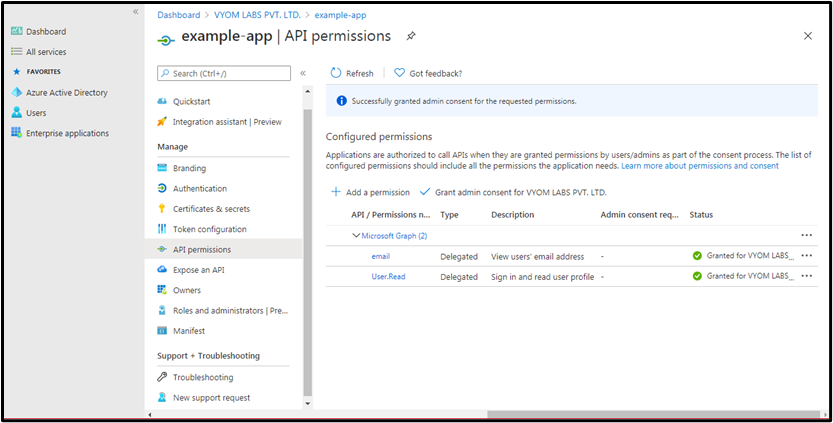Click the Dashboard icon in sidebar

click(16, 32)
